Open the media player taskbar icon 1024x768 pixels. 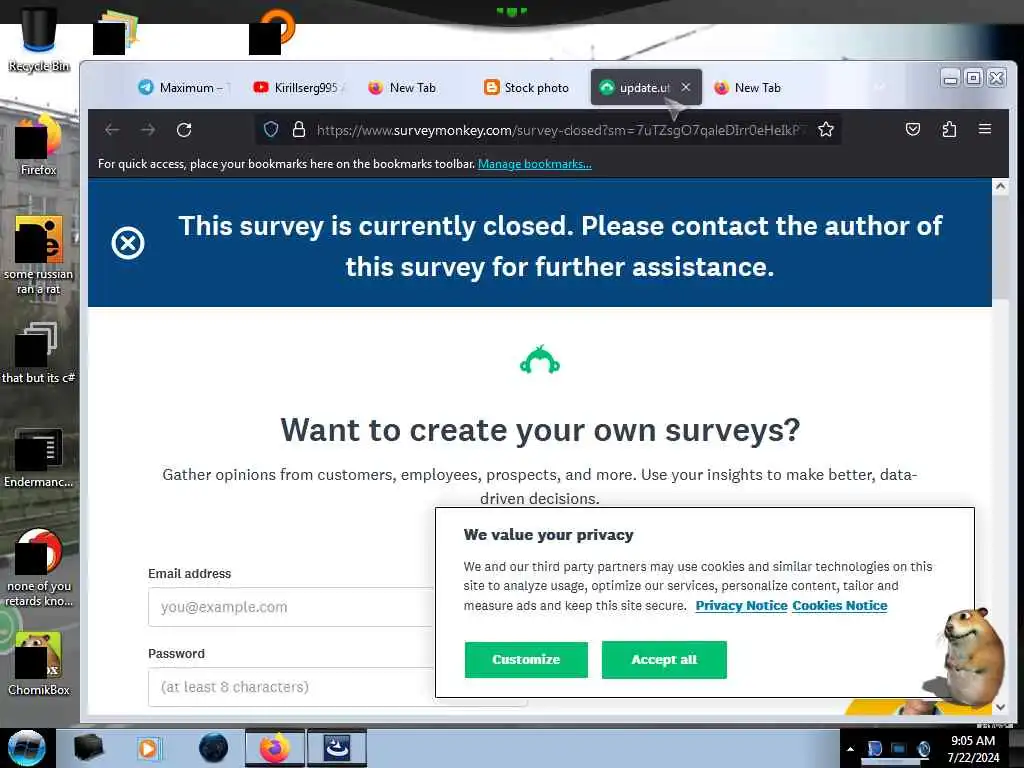click(x=150, y=748)
